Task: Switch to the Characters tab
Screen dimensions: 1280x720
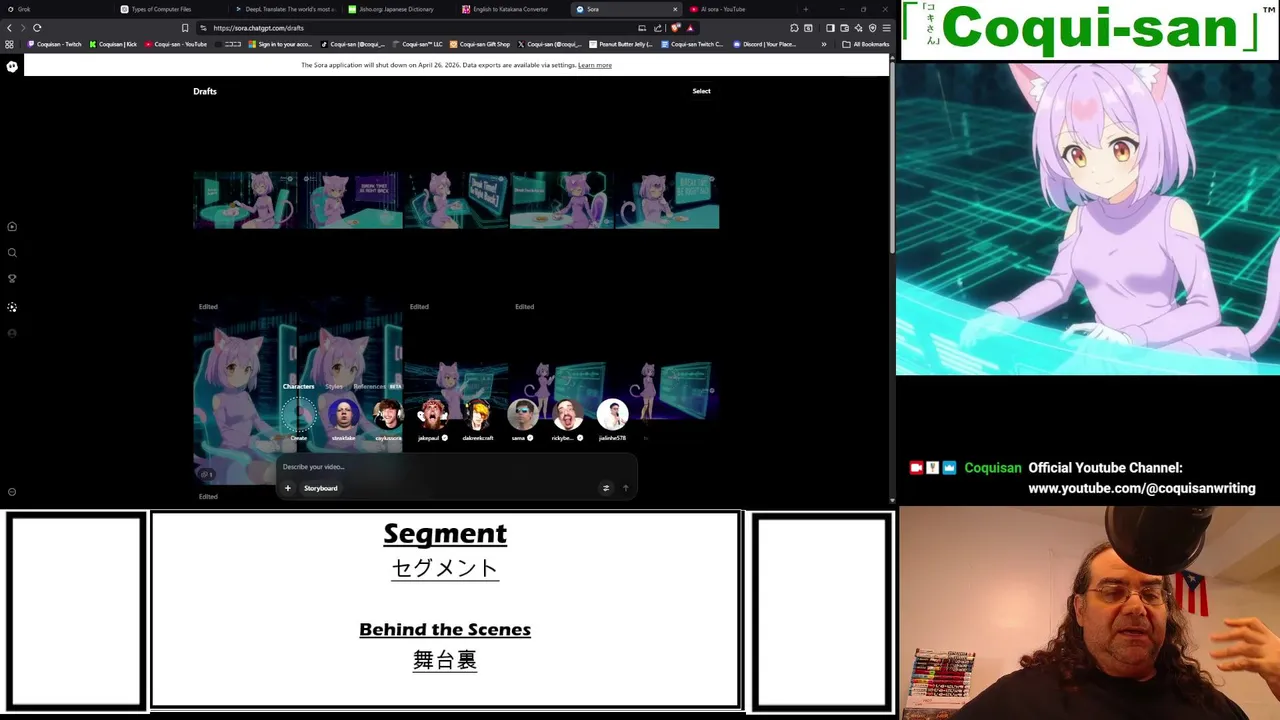Action: click(298, 386)
